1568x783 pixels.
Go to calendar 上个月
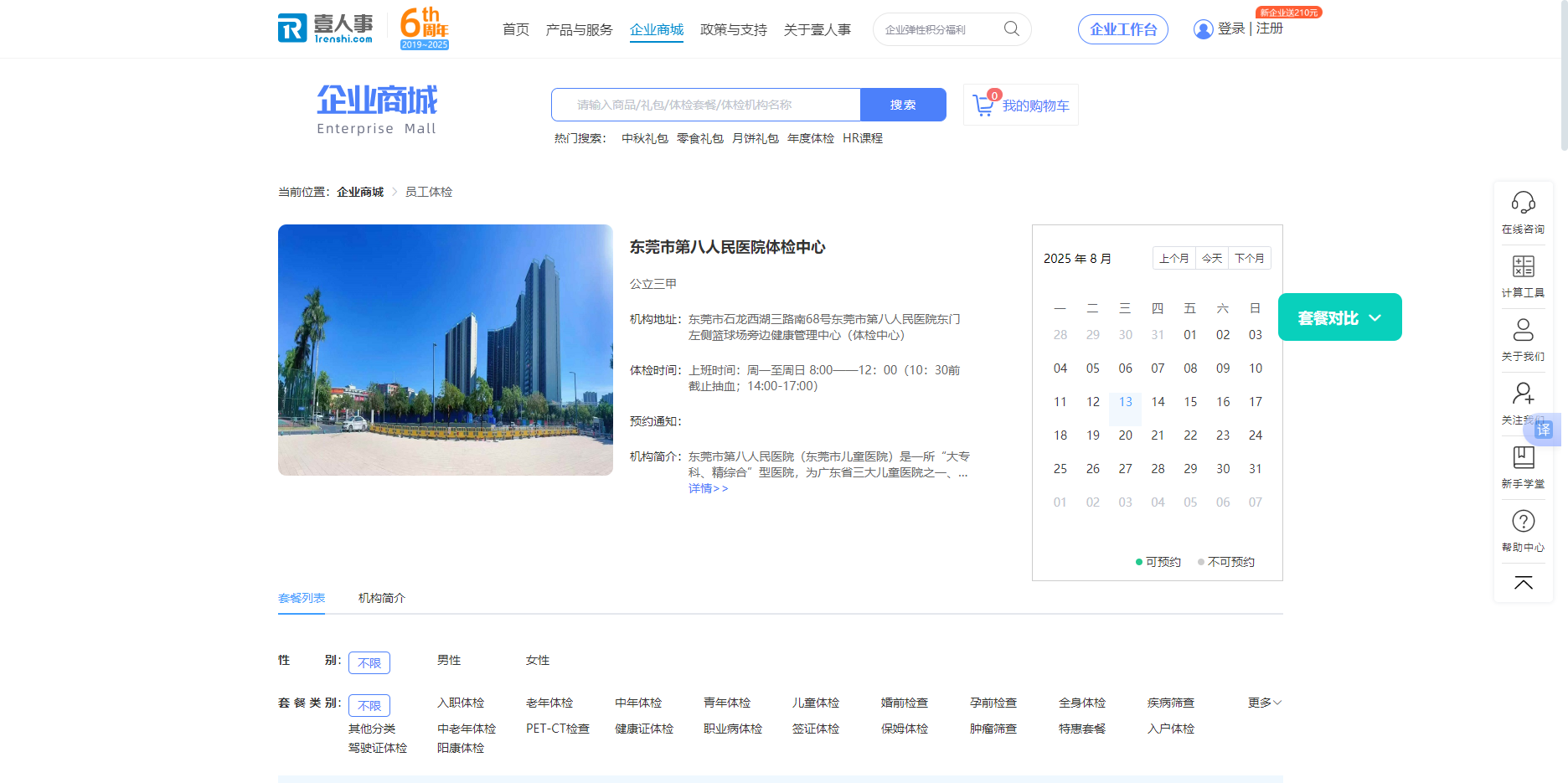tap(1174, 258)
